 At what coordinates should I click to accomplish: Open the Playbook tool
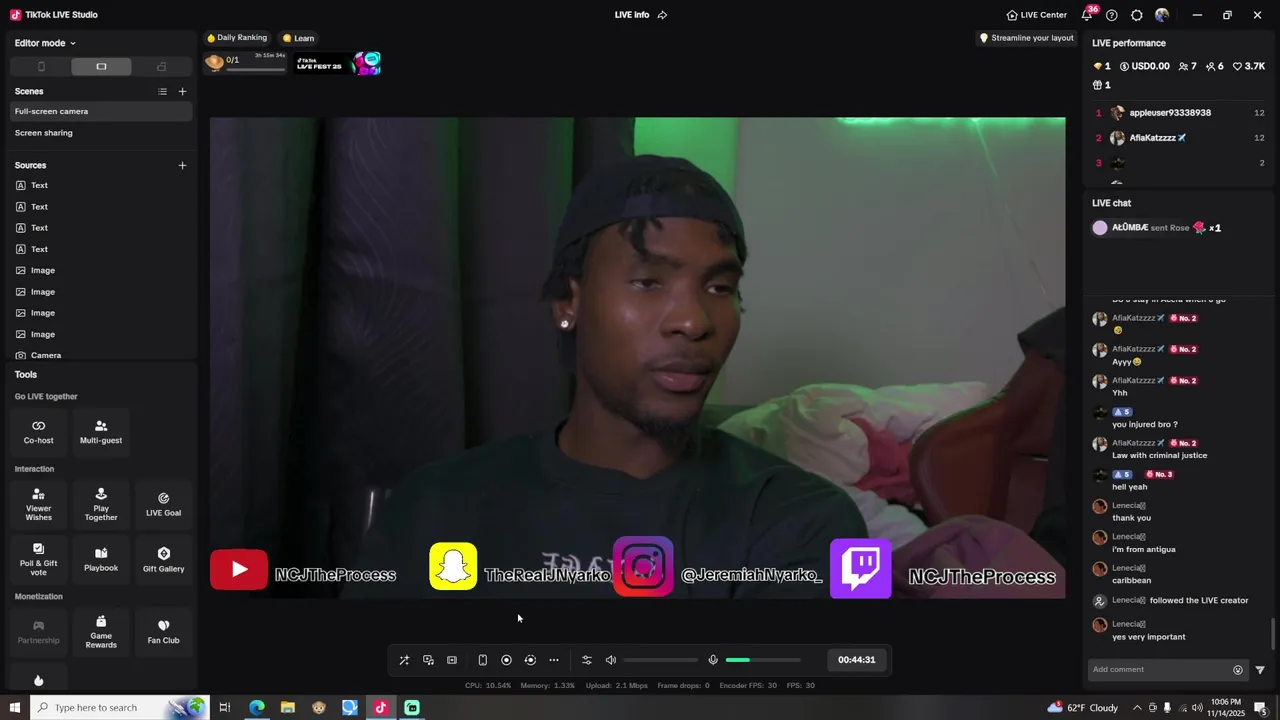[101, 559]
